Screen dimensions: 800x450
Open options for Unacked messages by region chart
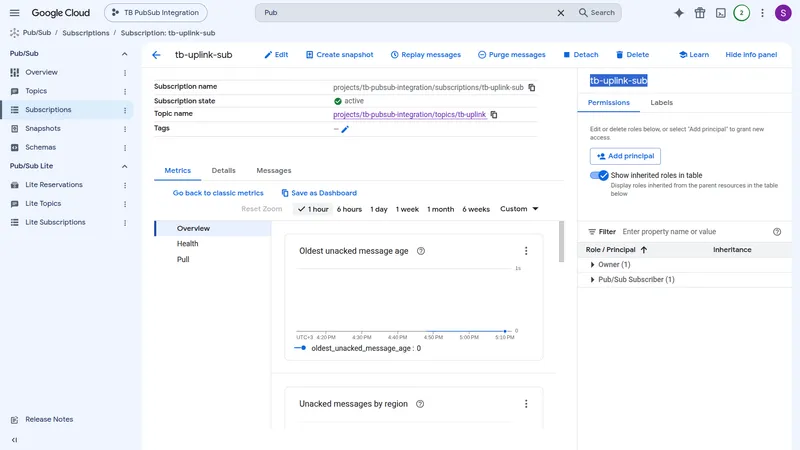(x=526, y=404)
